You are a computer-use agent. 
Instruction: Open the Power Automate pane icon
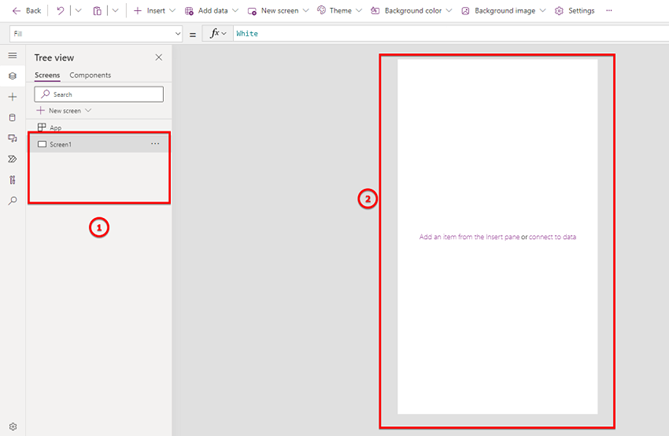point(13,159)
